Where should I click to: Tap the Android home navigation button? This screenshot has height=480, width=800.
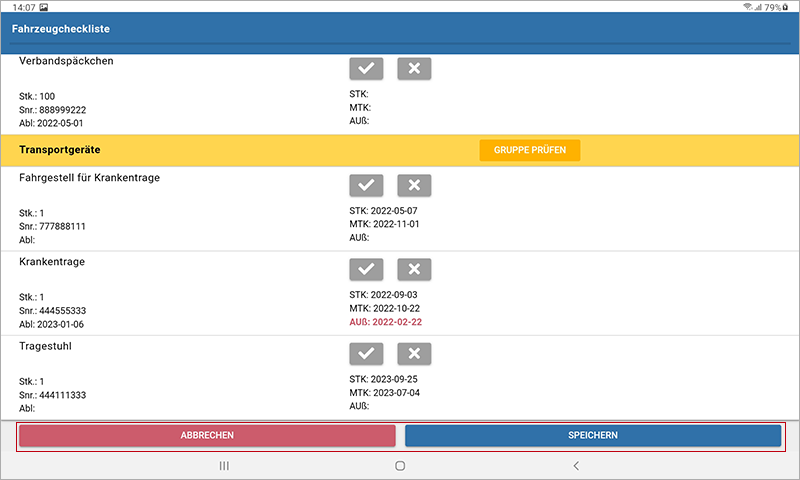[x=400, y=466]
